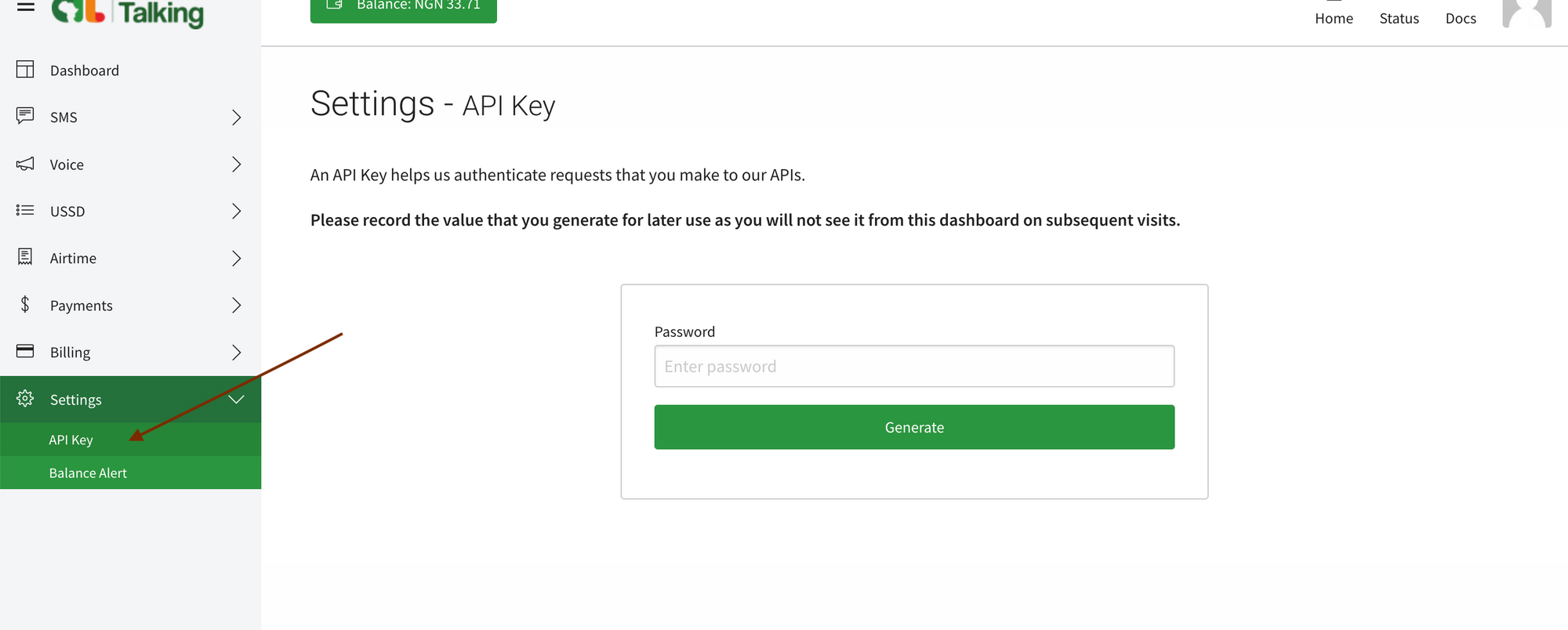Collapse the Settings section chevron
Image resolution: width=1568 pixels, height=630 pixels.
[x=237, y=399]
